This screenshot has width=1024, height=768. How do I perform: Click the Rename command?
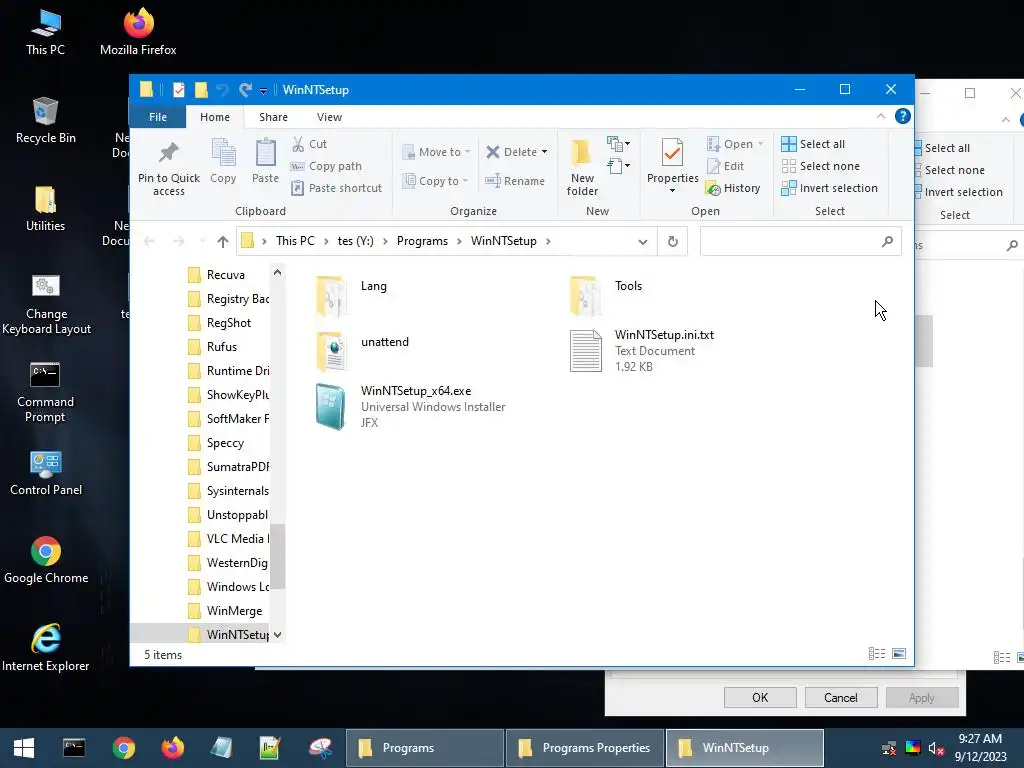point(515,181)
